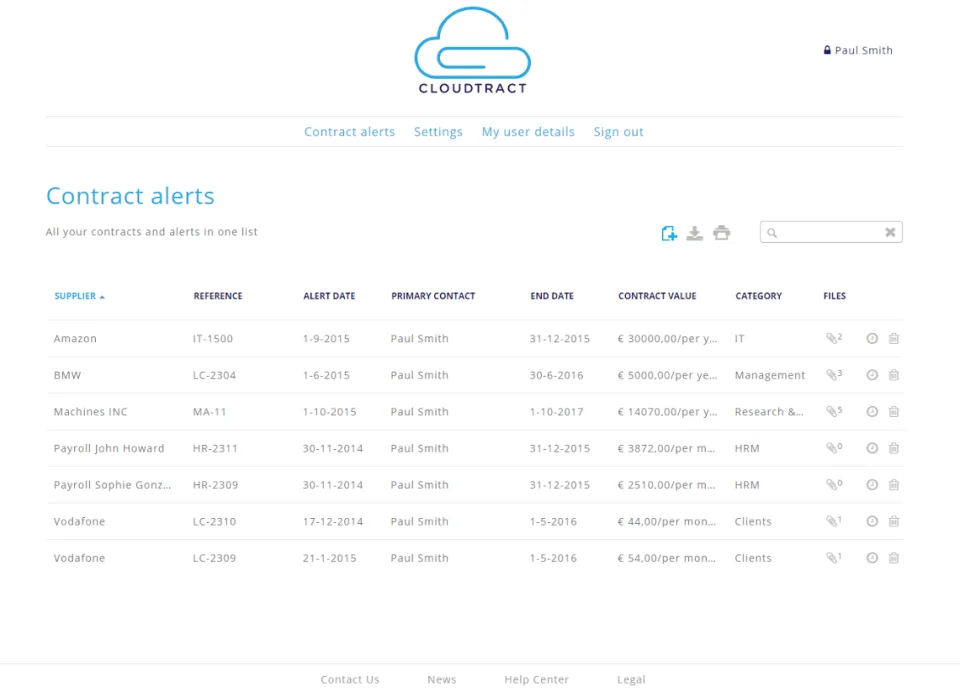Open alert clock for Vodafone LC-2309
This screenshot has width=960, height=692.
tap(872, 558)
